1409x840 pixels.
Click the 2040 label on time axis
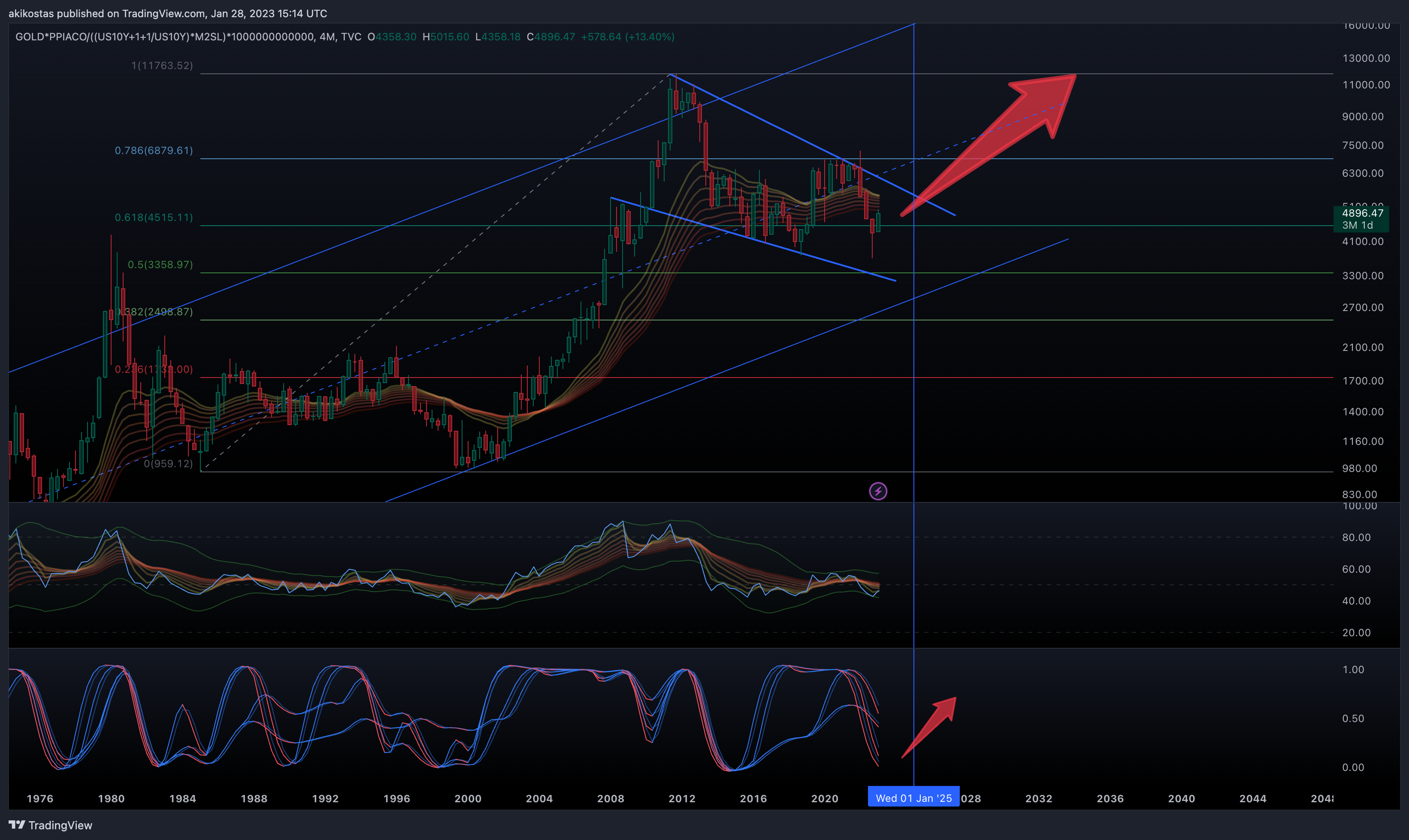1182,798
